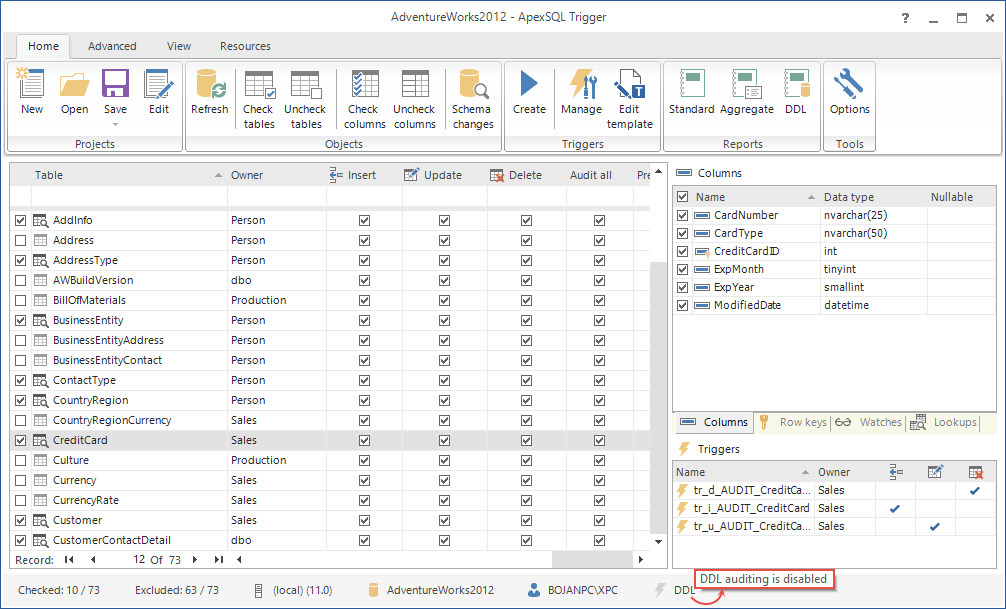The width and height of the screenshot is (1006, 609).
Task: Open a project with the Open icon
Action: [x=74, y=84]
